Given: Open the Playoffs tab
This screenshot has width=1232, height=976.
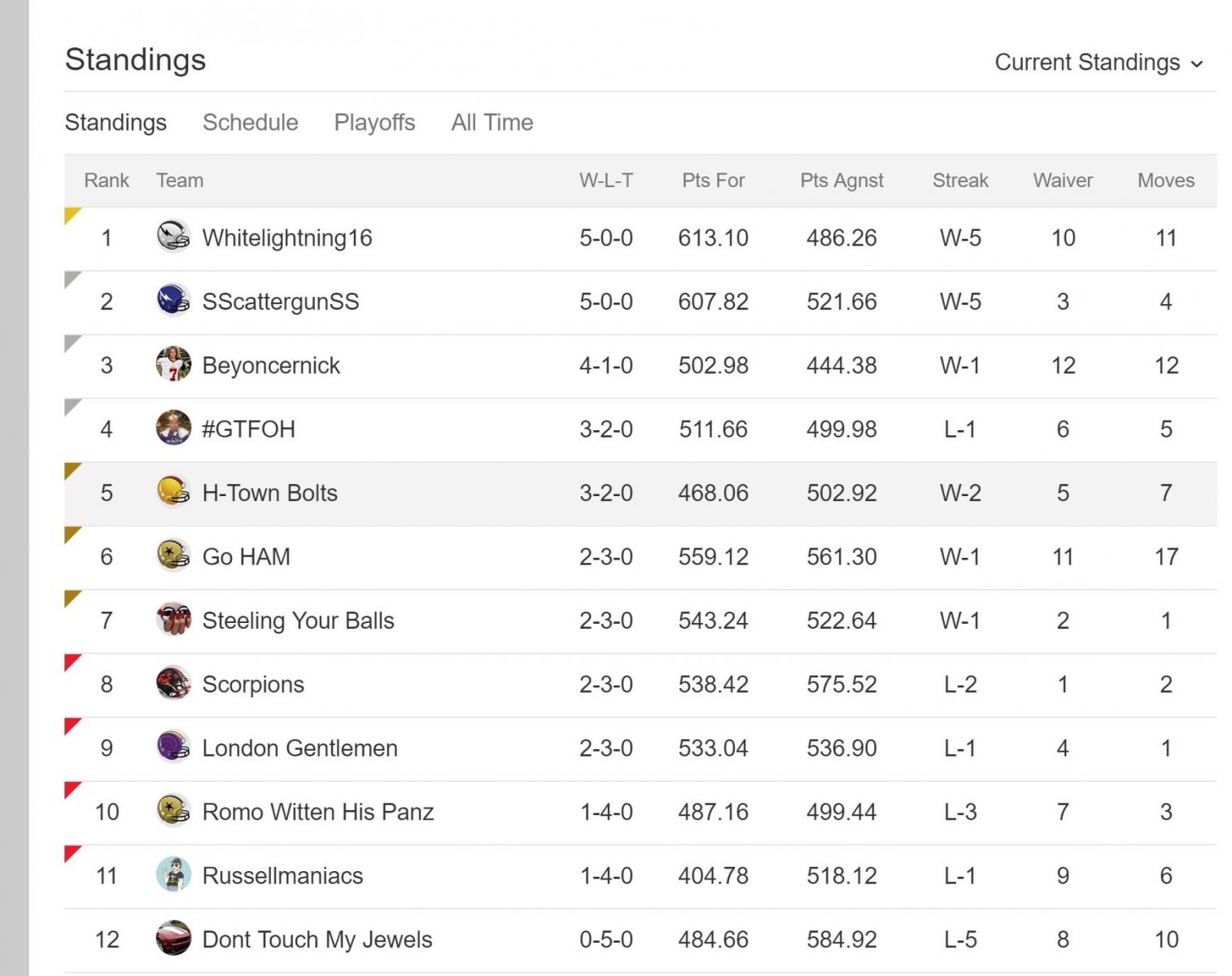Looking at the screenshot, I should coord(374,123).
